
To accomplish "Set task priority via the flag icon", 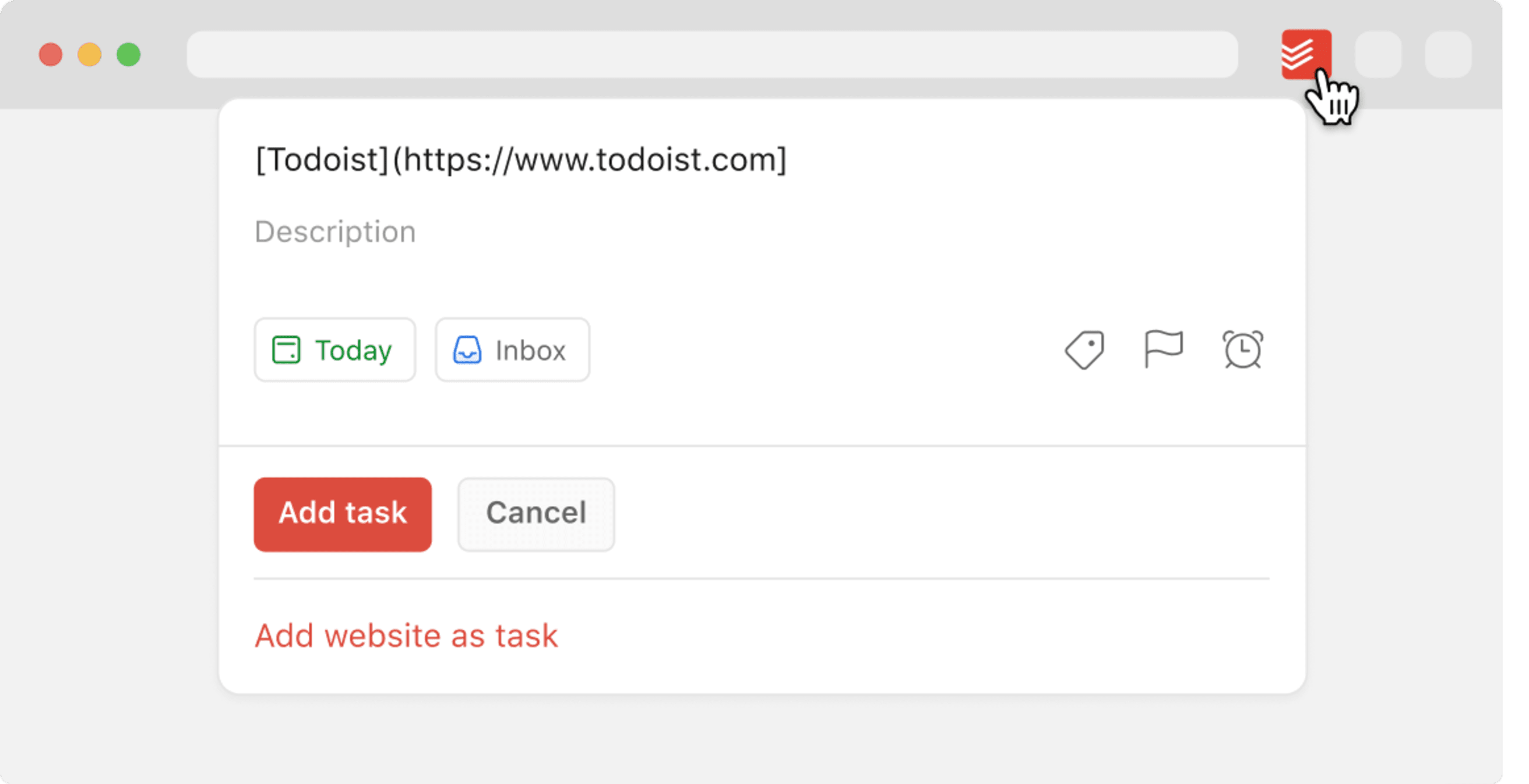I will [1164, 349].
